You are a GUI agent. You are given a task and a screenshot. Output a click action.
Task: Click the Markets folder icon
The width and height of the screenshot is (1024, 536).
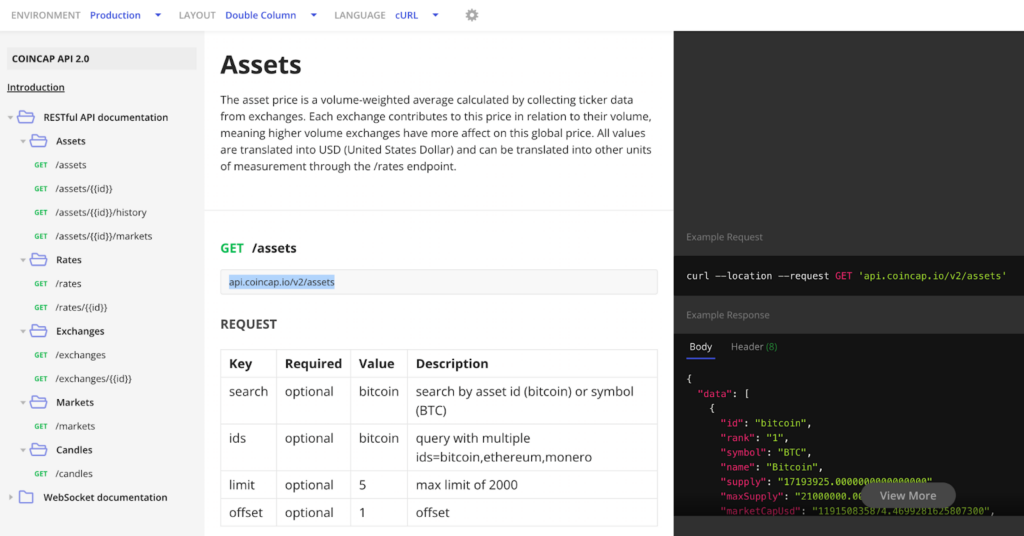(x=39, y=402)
